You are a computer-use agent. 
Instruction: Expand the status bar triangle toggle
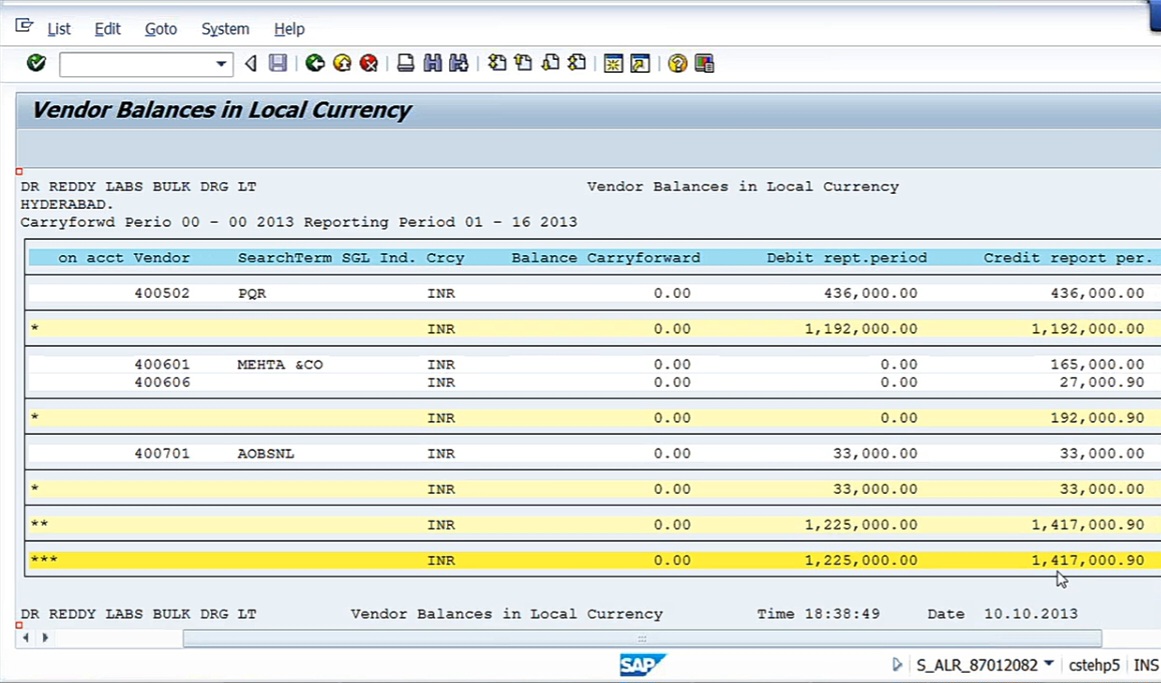coord(897,664)
